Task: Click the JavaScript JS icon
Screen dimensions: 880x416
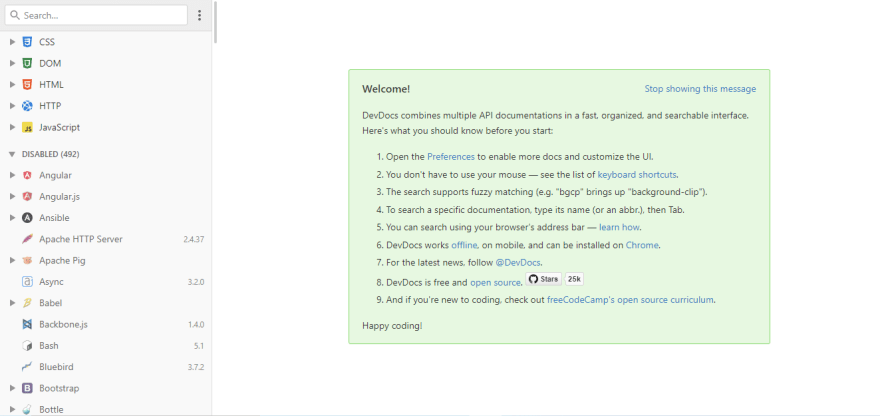Action: (27, 127)
